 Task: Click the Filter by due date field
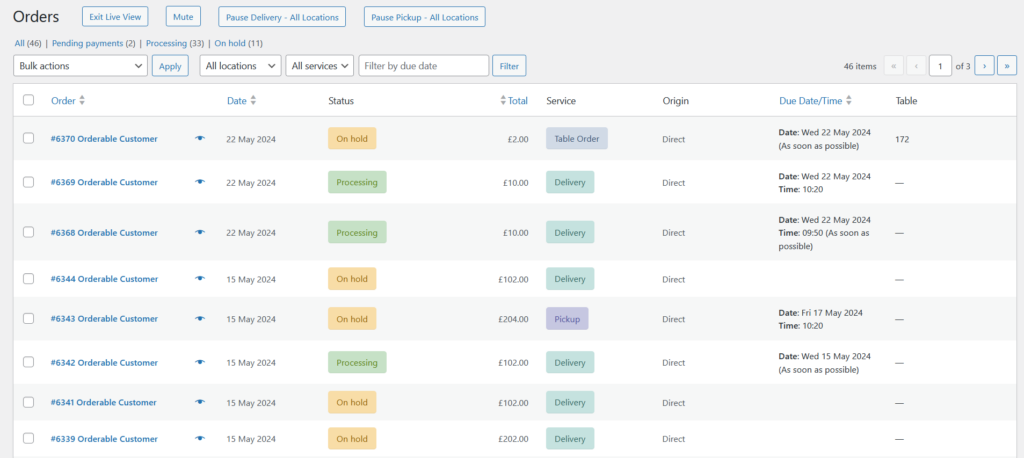424,66
